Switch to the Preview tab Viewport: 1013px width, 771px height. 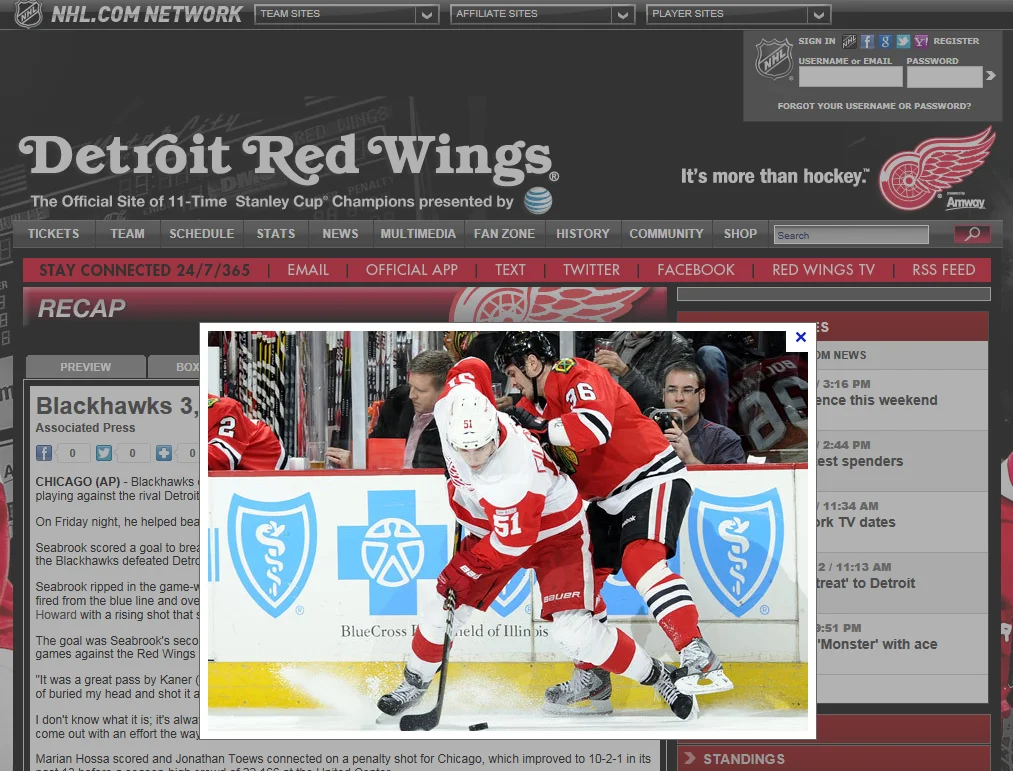tap(85, 366)
